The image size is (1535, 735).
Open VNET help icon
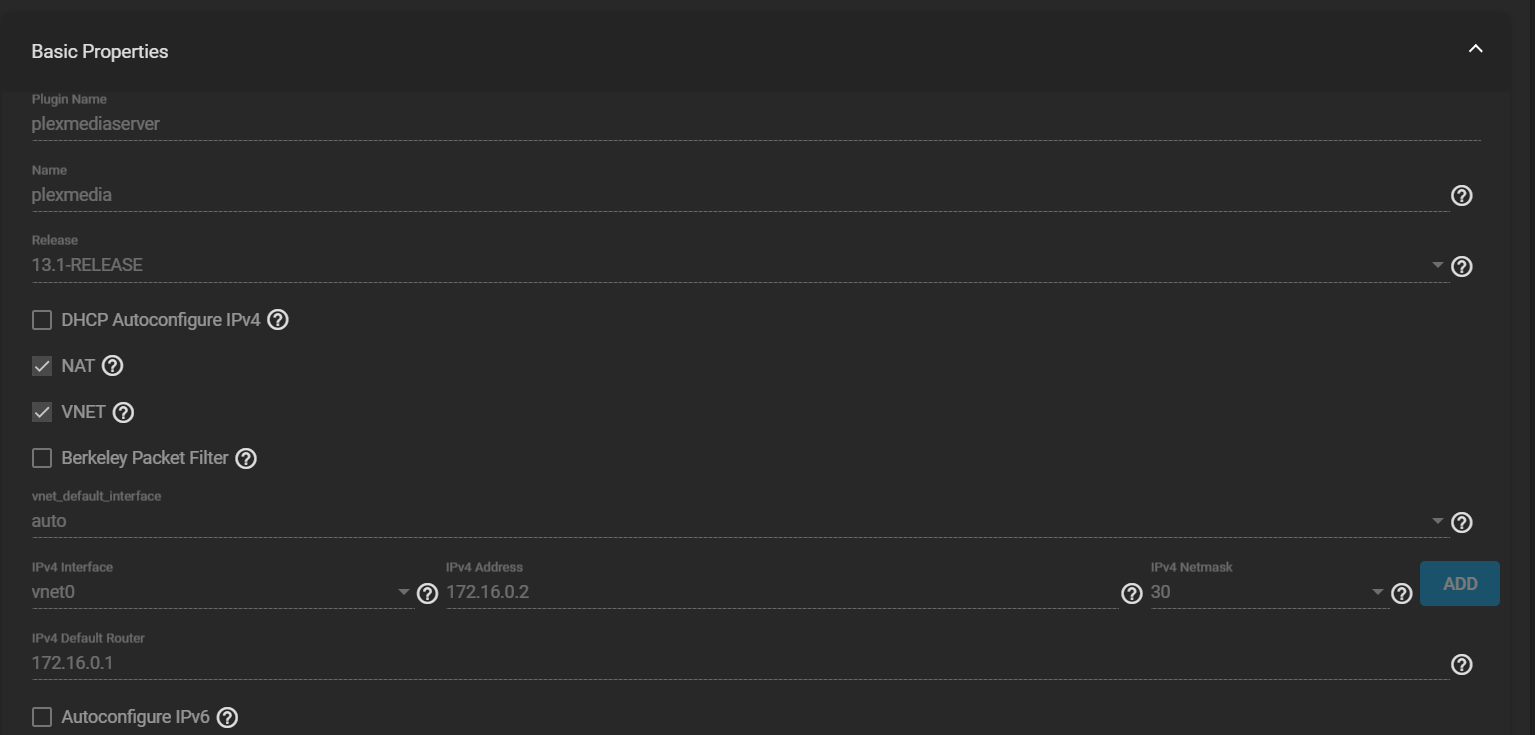pos(123,412)
